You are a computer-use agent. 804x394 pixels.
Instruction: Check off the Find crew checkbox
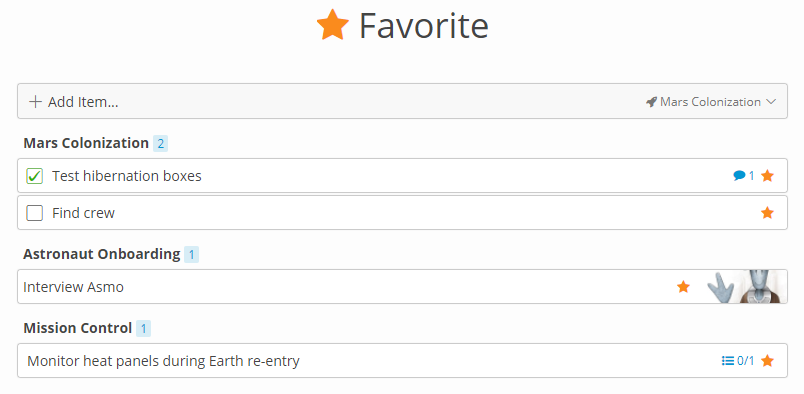[34, 213]
